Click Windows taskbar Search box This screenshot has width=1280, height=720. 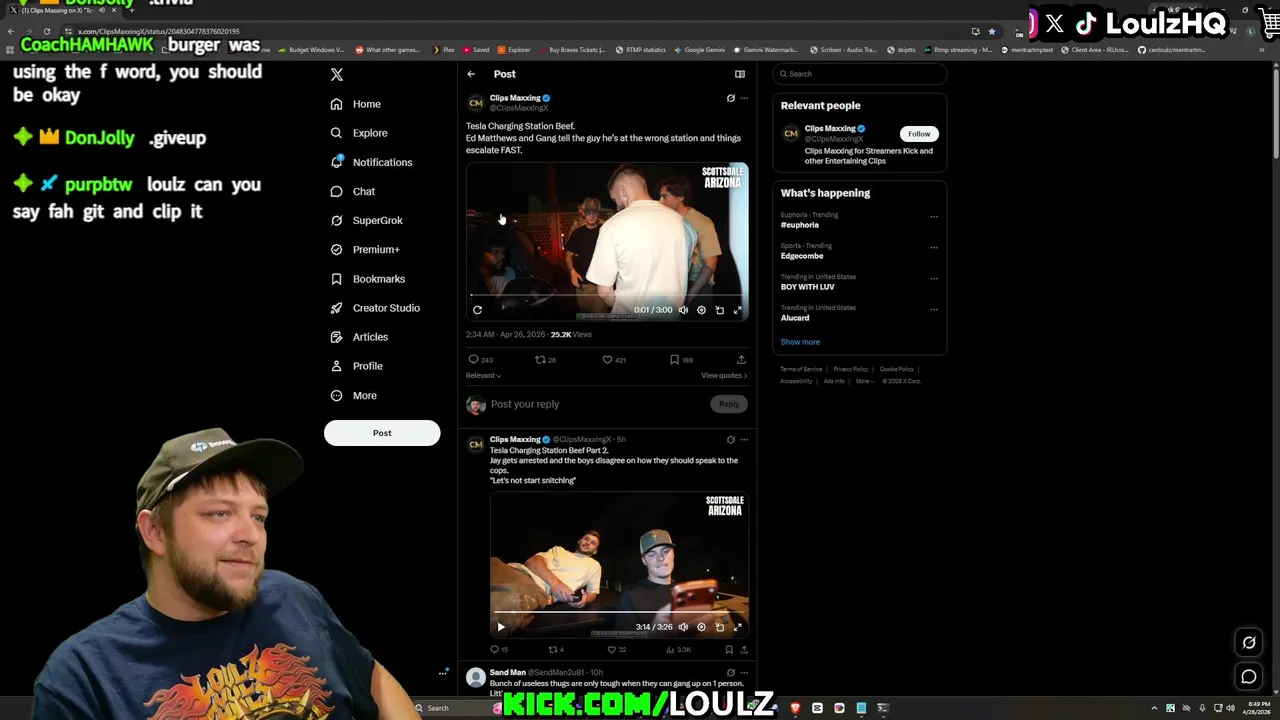pos(455,708)
